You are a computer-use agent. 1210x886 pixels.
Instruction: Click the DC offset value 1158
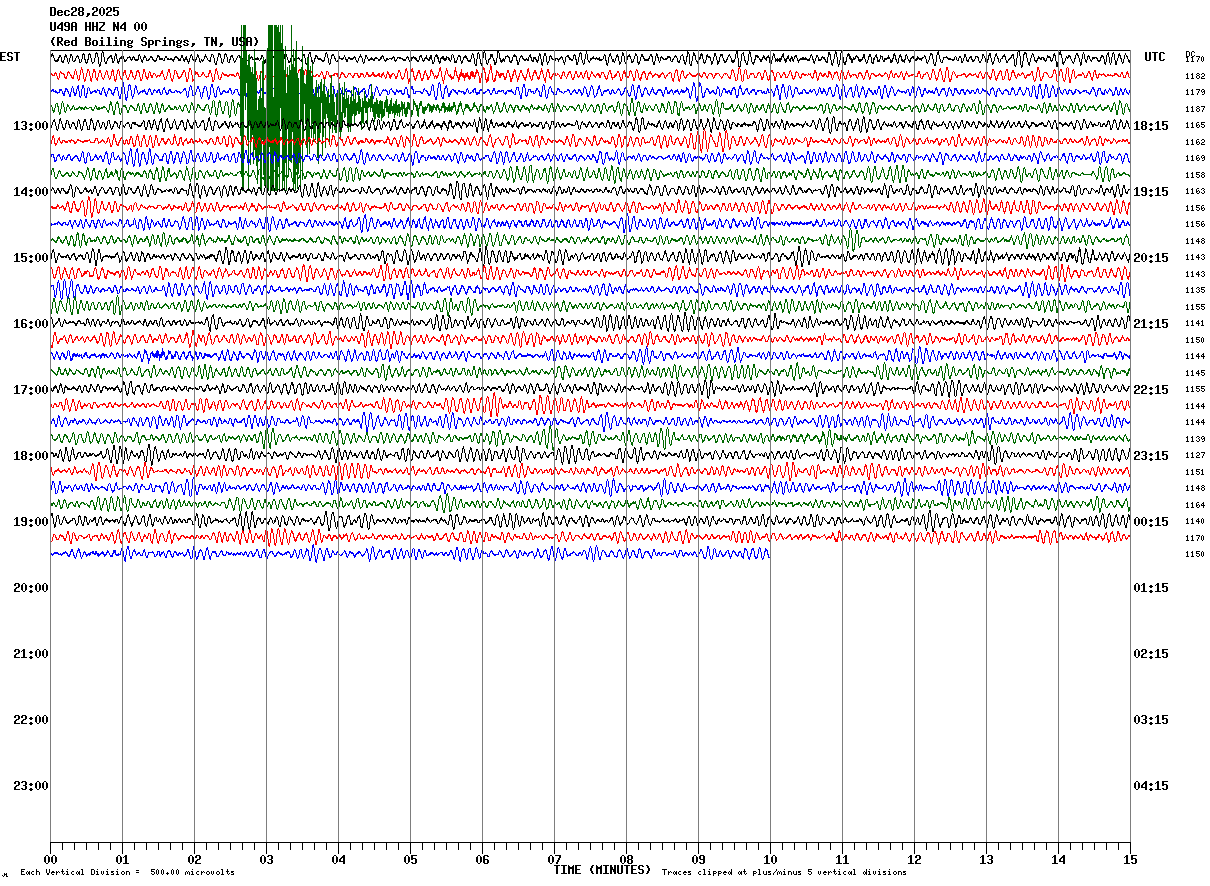click(1195, 175)
